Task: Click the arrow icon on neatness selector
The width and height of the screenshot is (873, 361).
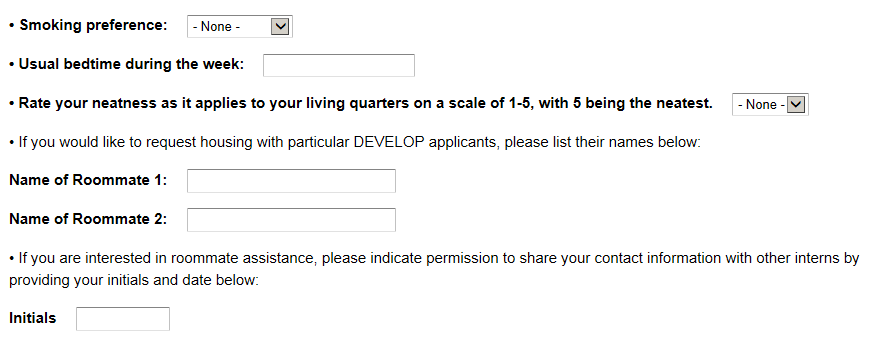Action: [796, 104]
